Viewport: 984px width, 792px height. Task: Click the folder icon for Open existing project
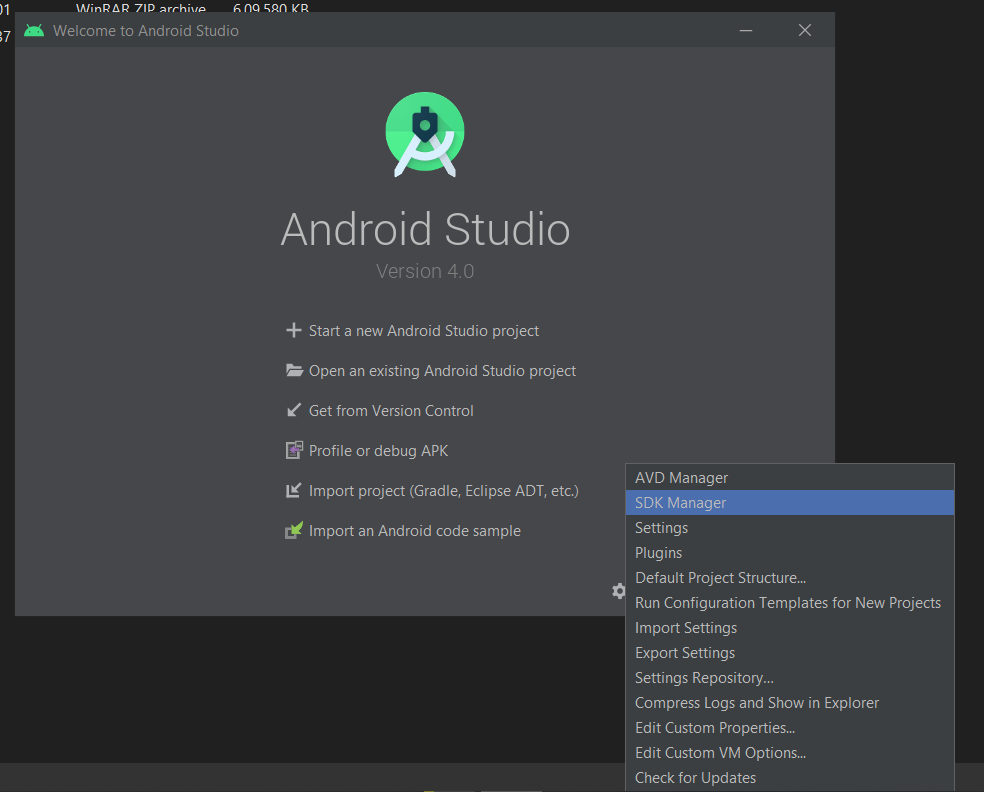tap(294, 370)
